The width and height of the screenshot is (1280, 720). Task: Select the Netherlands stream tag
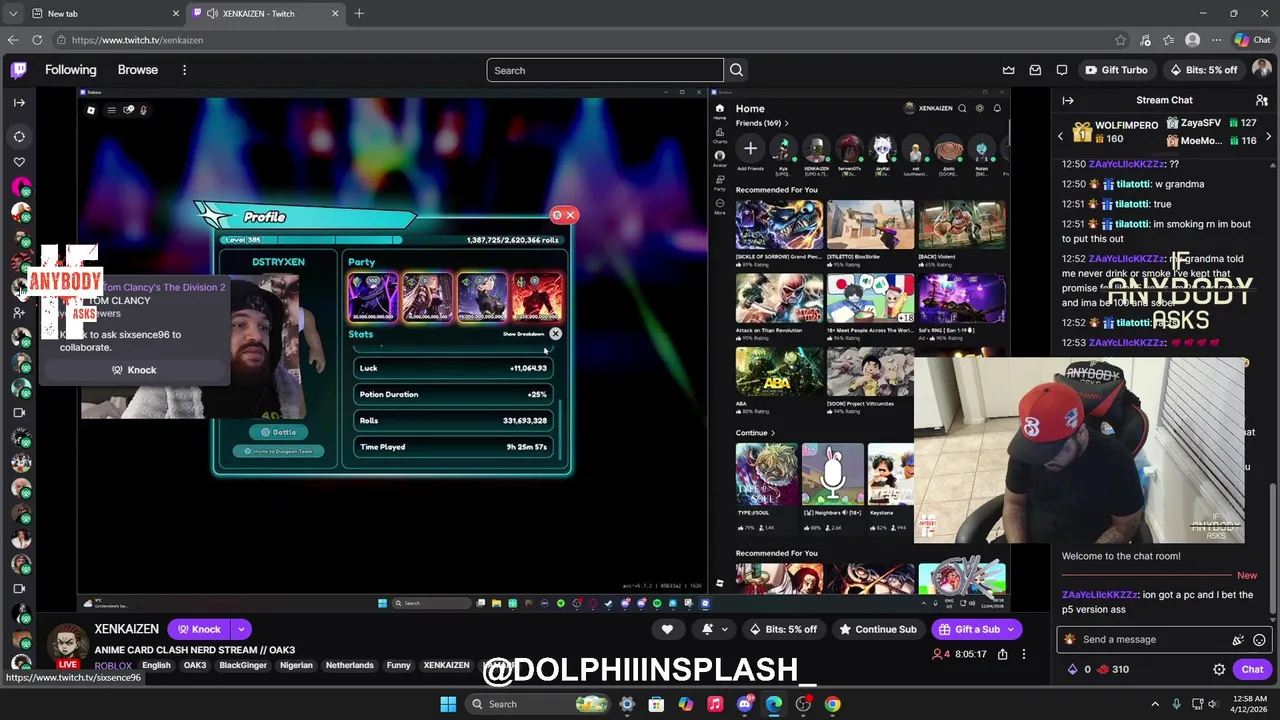tap(350, 666)
